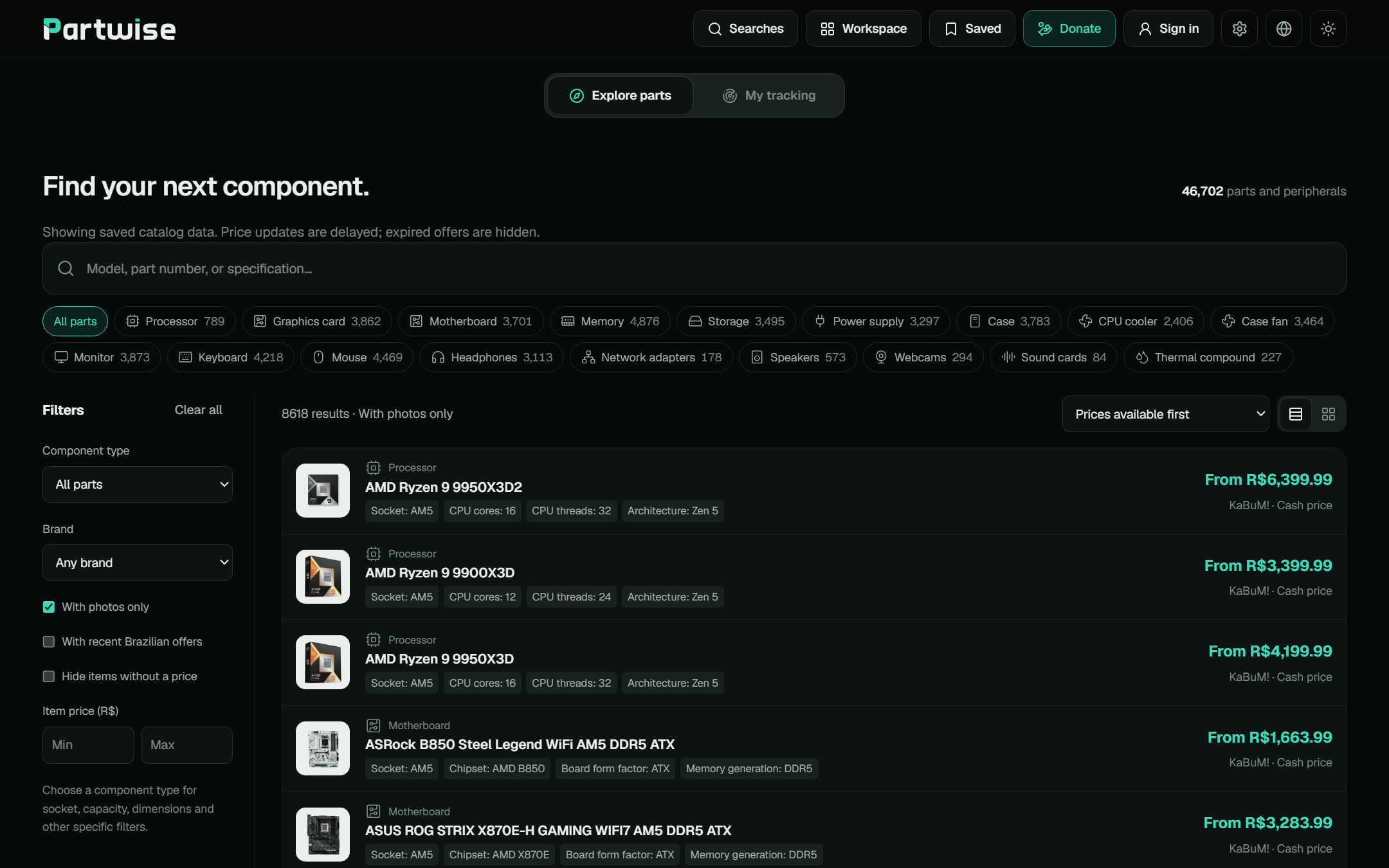The image size is (1389, 868).
Task: Click the Min item price field
Action: 88,745
